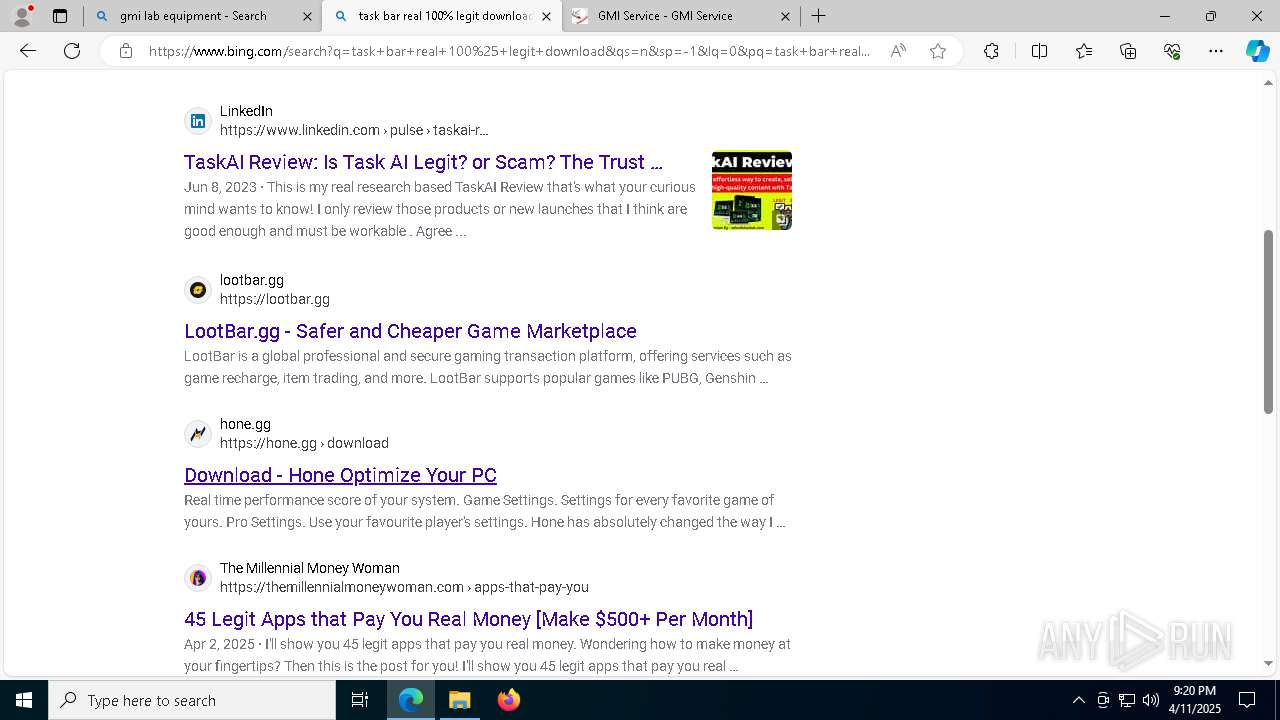Open TaskAI Review thumbnail image
1280x720 pixels.
pyautogui.click(x=752, y=190)
